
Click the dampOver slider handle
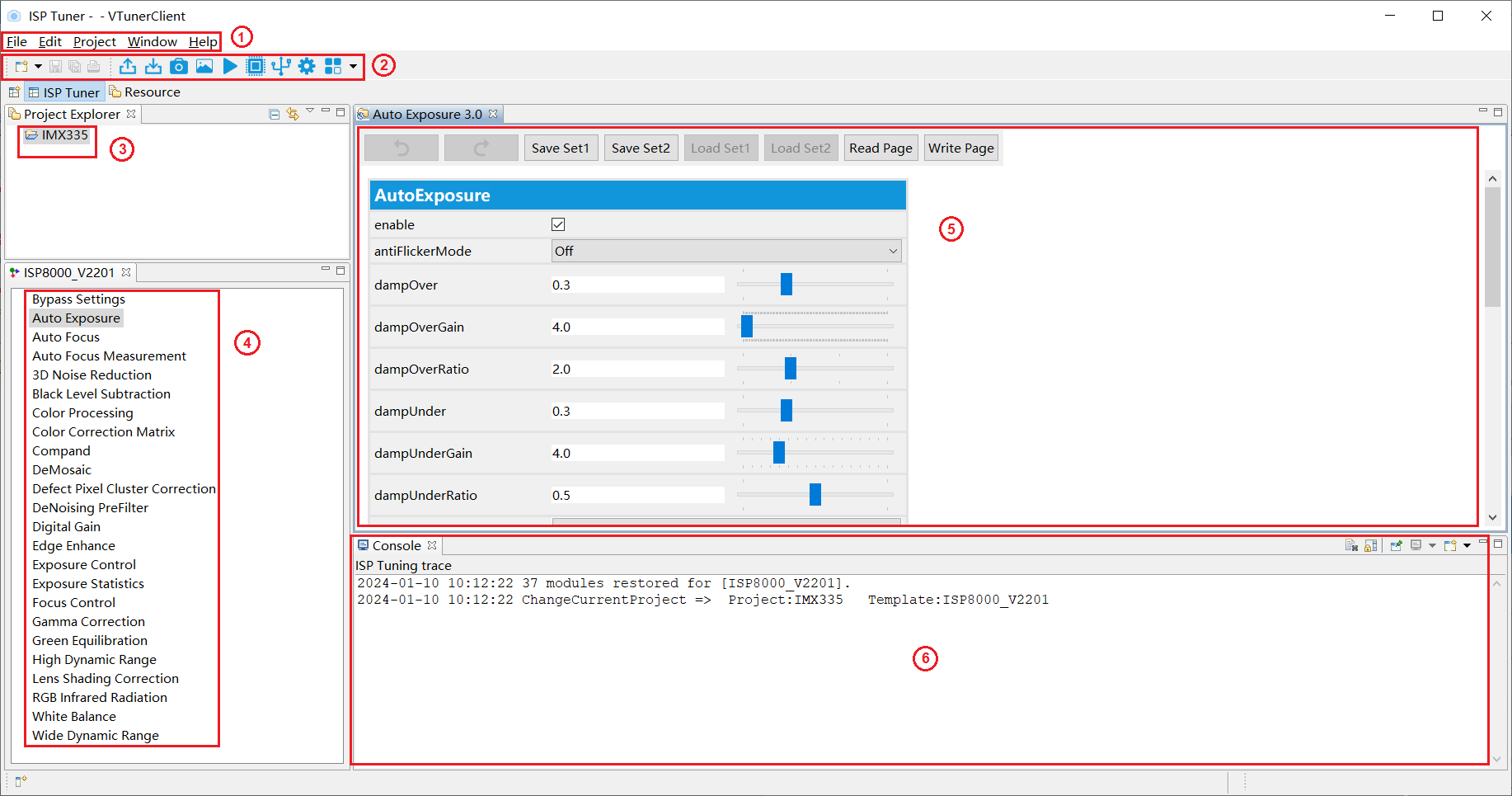pyautogui.click(x=787, y=285)
